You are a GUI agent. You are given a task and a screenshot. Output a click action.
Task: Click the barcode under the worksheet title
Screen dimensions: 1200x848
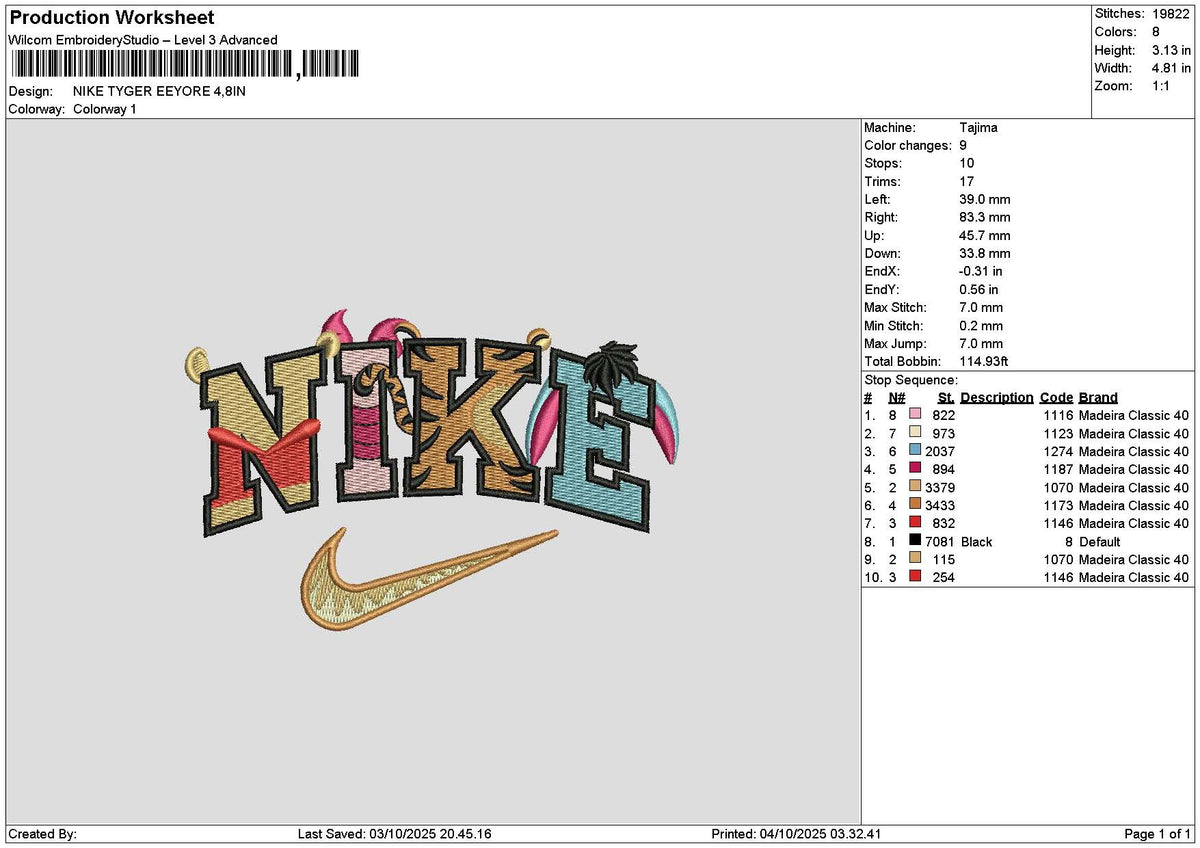click(x=183, y=65)
